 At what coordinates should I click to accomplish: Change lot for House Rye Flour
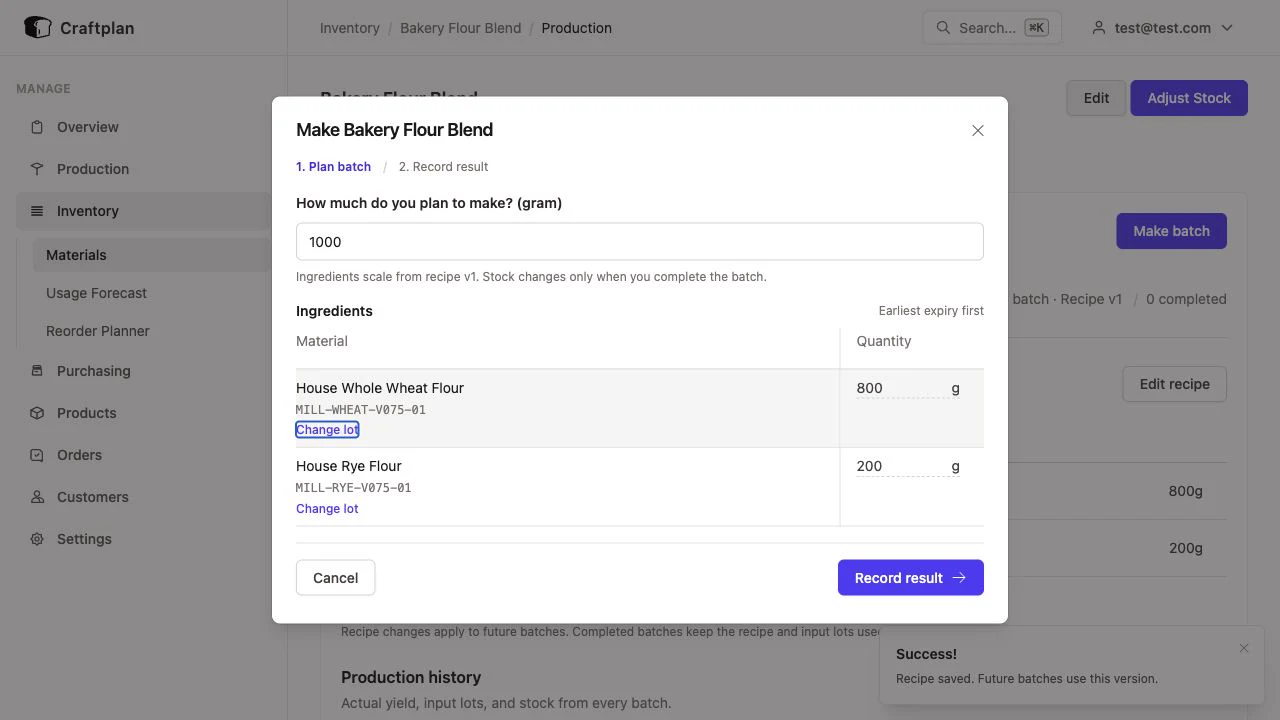coord(327,509)
